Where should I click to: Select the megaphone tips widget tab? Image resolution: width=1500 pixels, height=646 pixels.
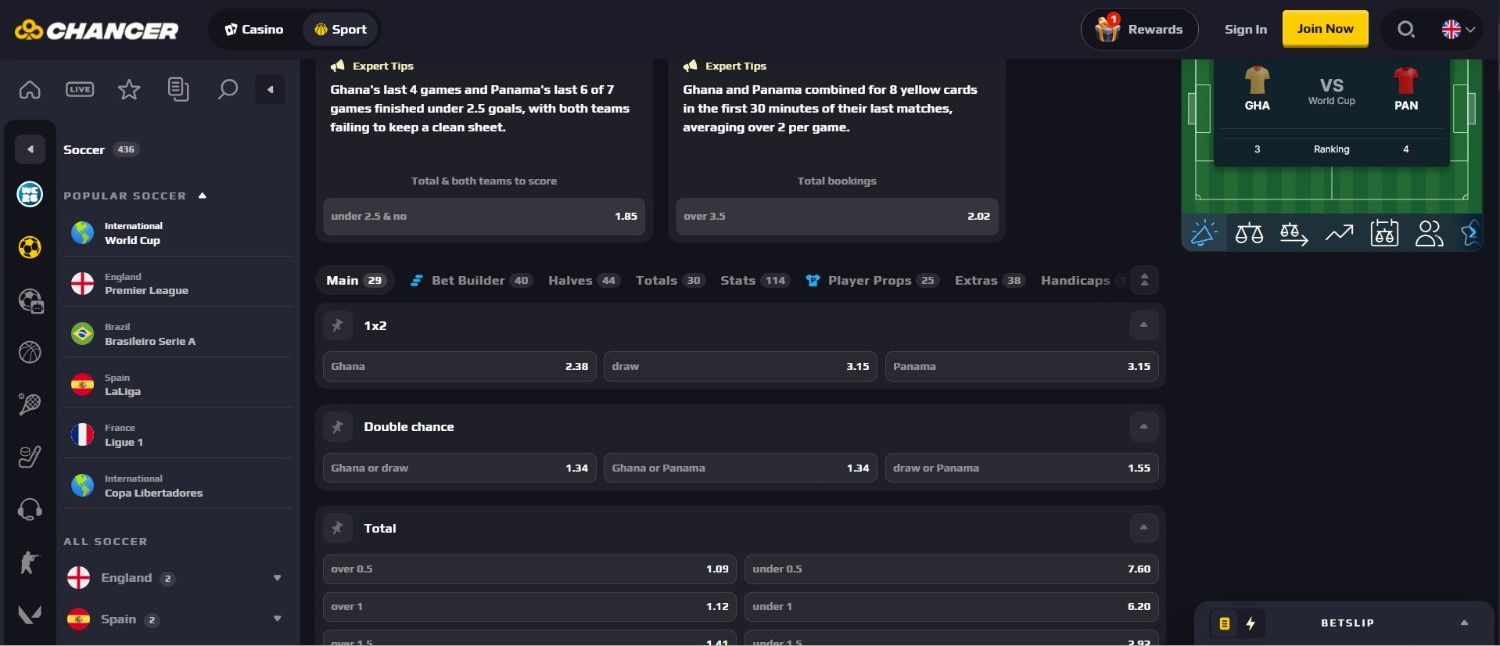coord(1204,233)
